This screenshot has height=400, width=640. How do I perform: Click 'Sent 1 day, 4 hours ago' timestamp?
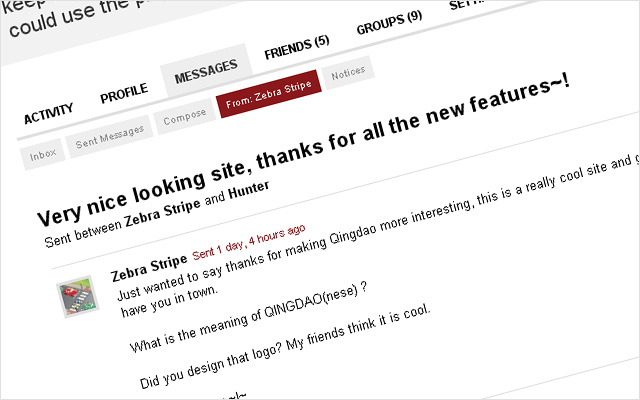coord(248,242)
